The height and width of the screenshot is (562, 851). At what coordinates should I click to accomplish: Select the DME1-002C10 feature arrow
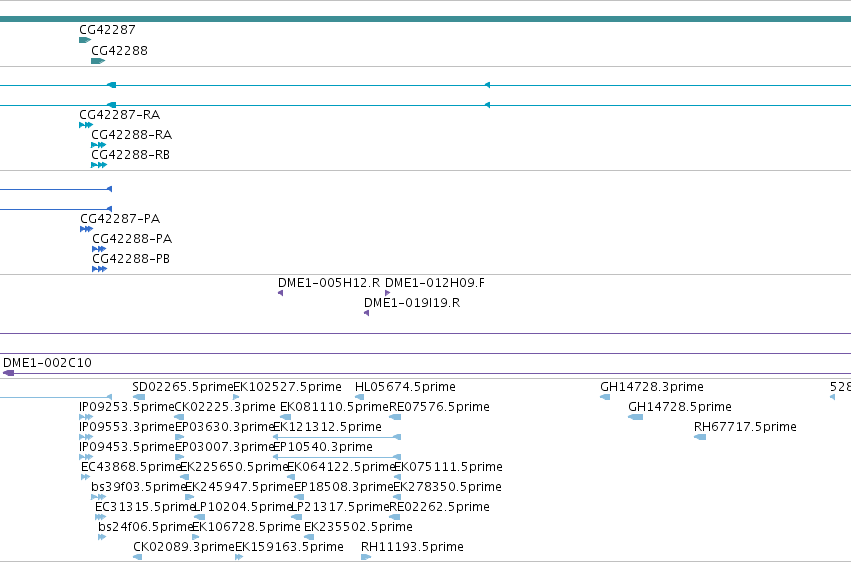click(x=9, y=373)
